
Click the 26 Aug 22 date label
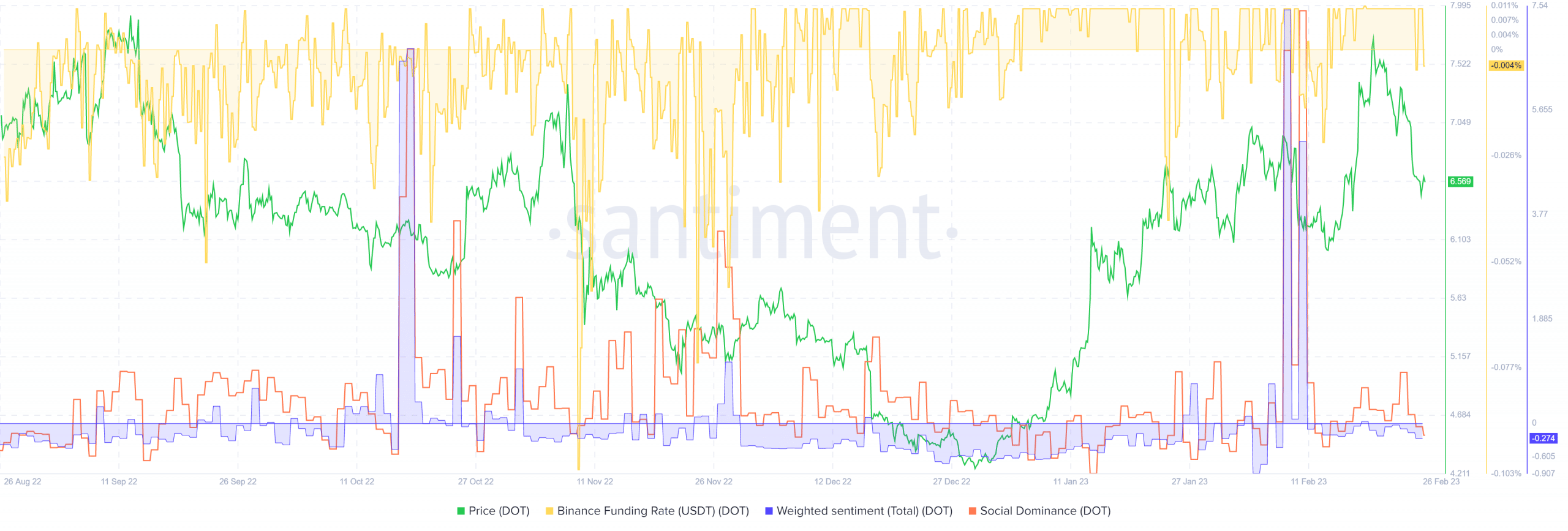(x=23, y=481)
